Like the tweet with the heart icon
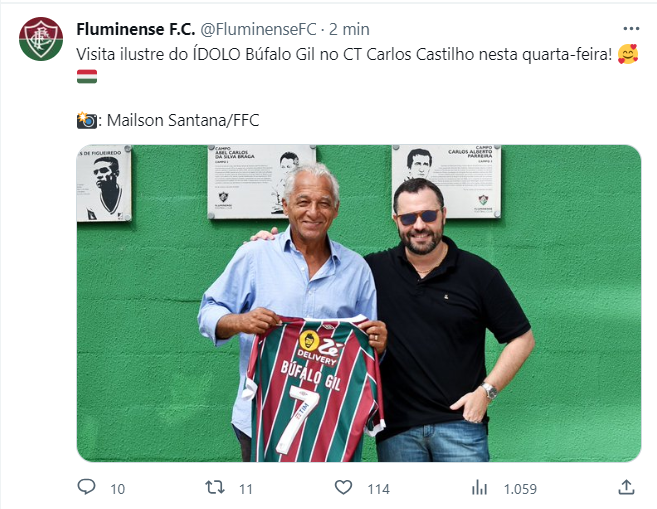 point(343,488)
